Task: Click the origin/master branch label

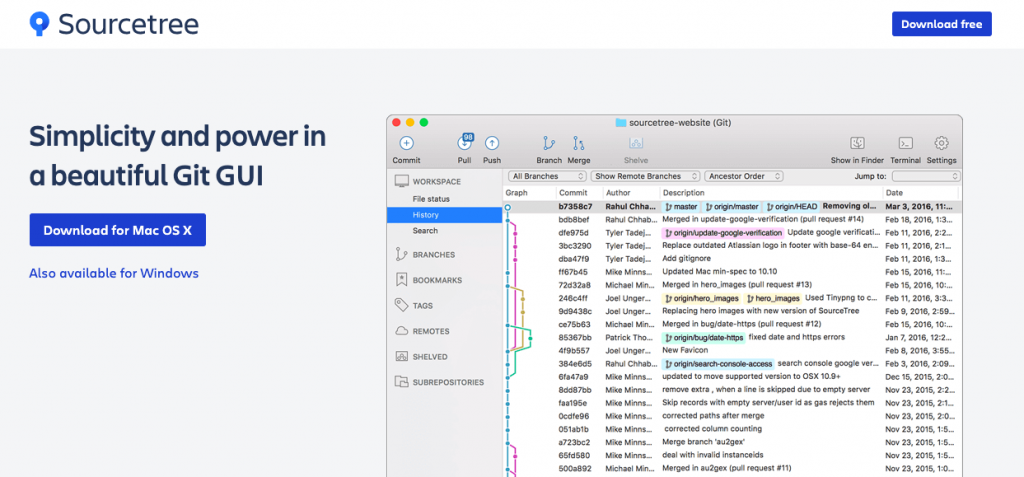Action: 732,206
